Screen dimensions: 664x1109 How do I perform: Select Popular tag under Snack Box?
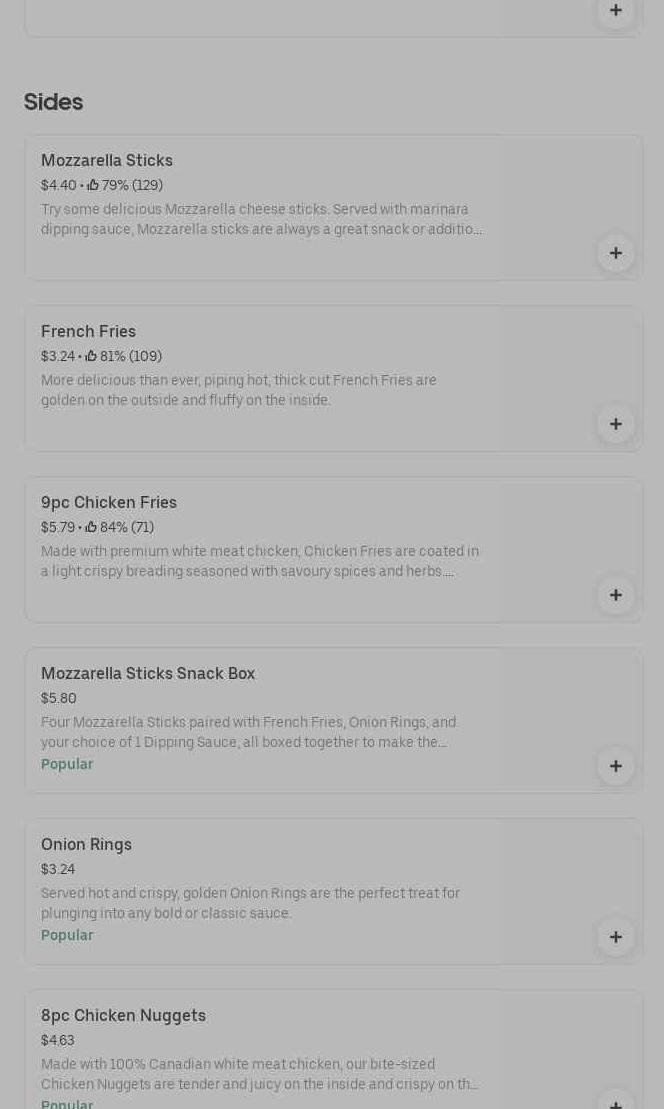coord(67,765)
